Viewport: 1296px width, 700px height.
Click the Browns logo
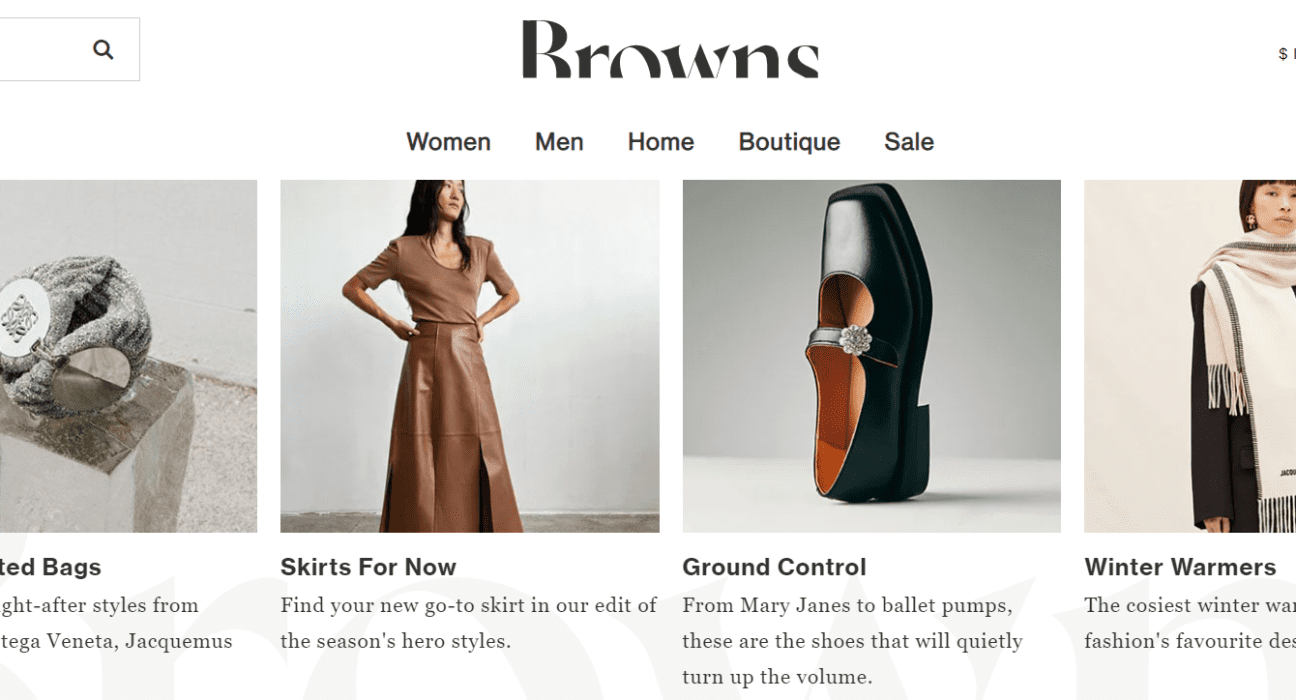click(670, 49)
